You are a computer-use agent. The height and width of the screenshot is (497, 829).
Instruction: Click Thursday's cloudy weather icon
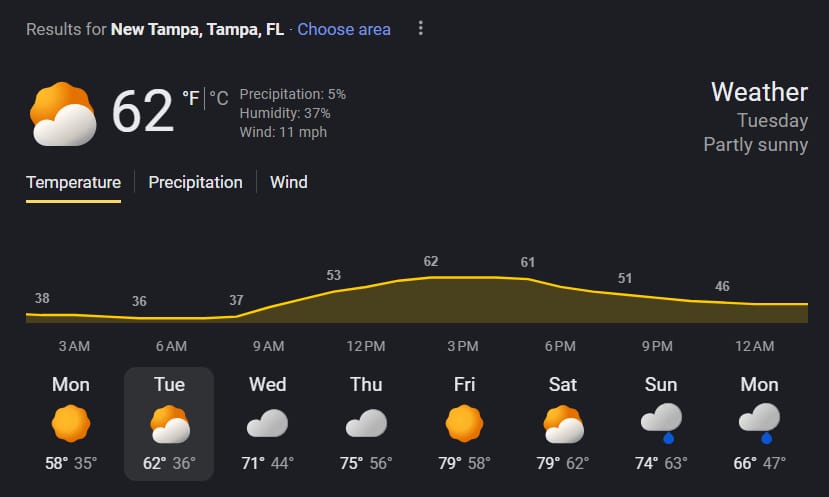coord(366,425)
